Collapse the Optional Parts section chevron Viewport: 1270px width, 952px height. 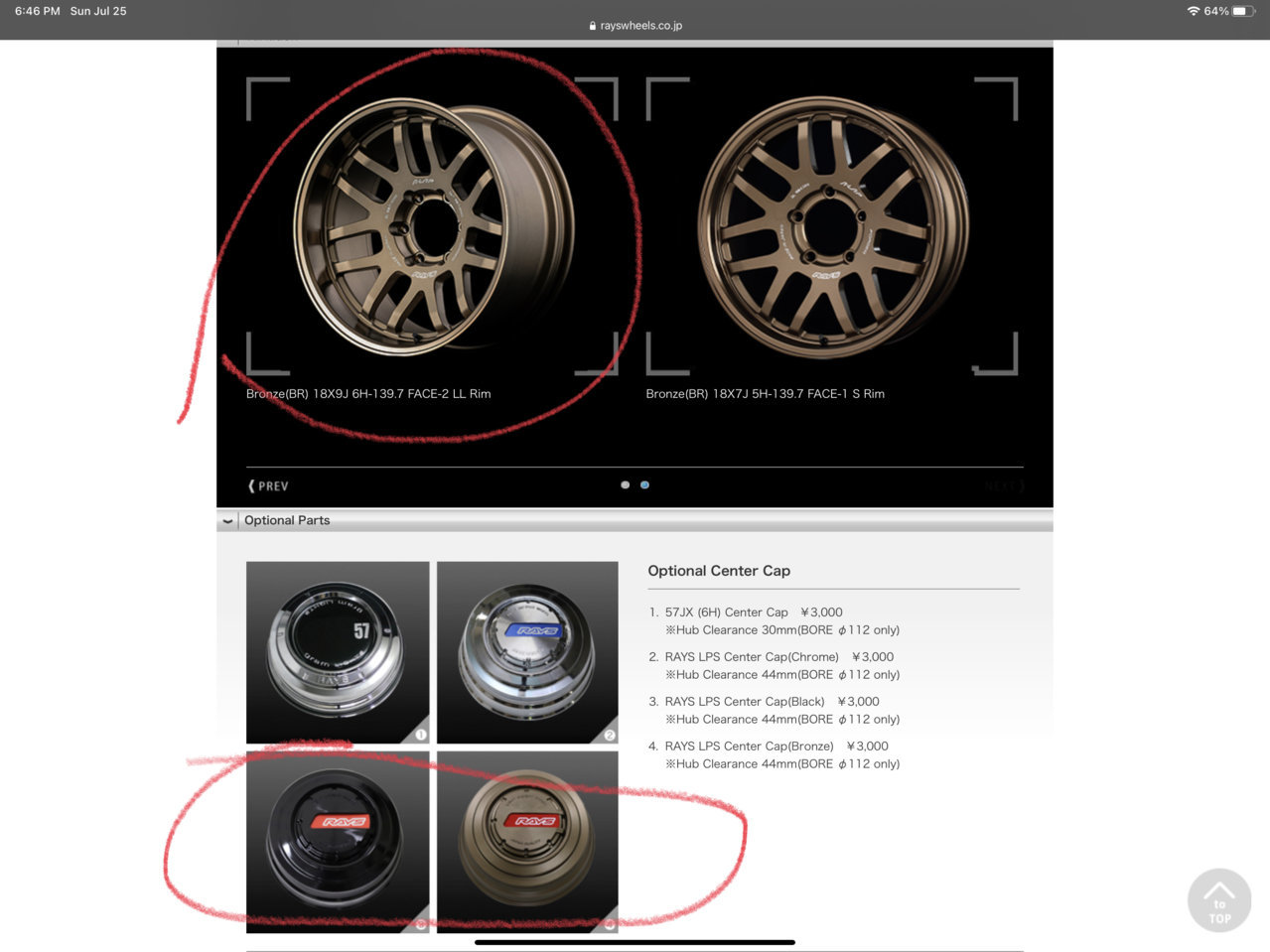pos(227,520)
